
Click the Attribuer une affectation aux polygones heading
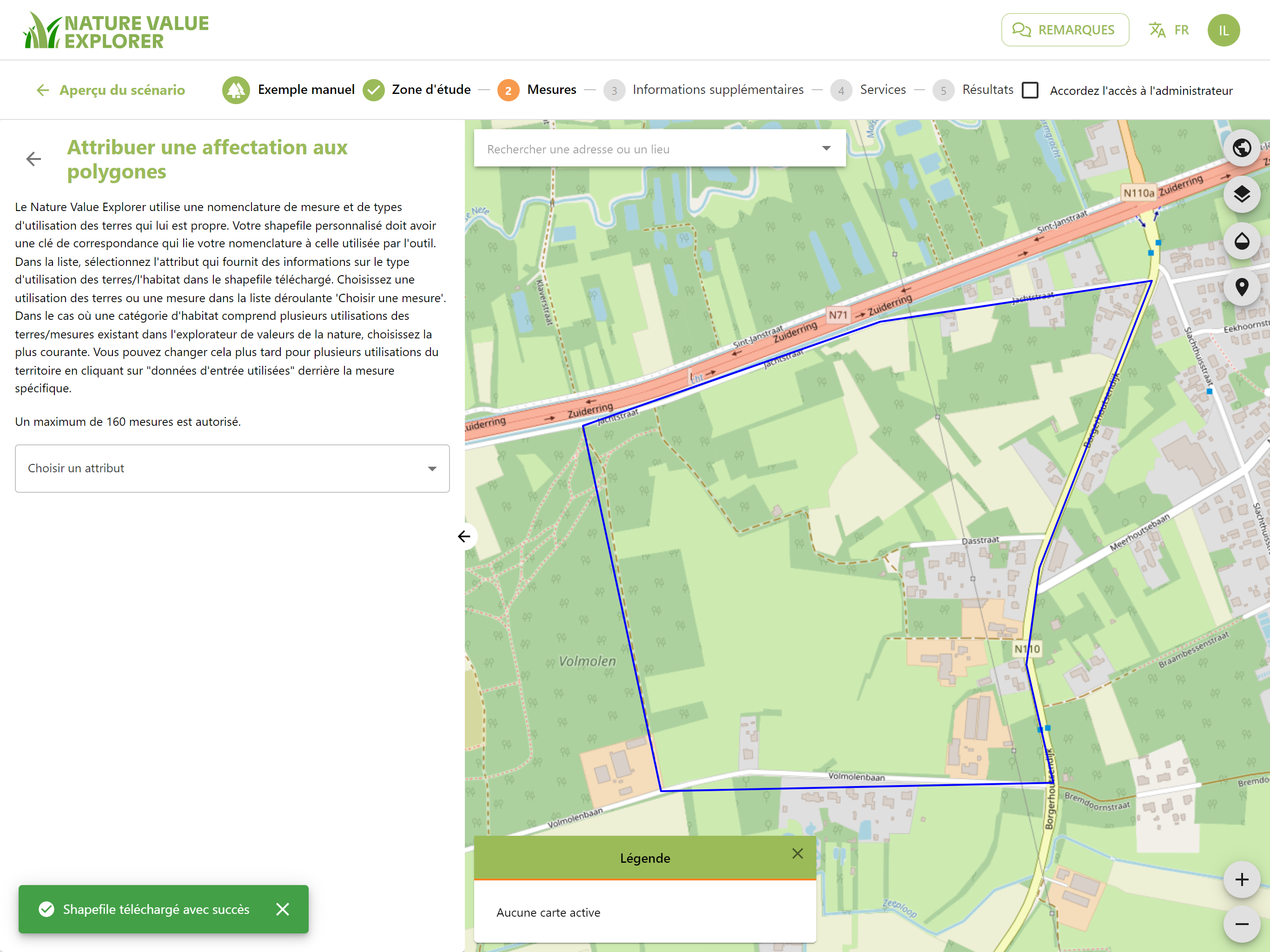[207, 159]
